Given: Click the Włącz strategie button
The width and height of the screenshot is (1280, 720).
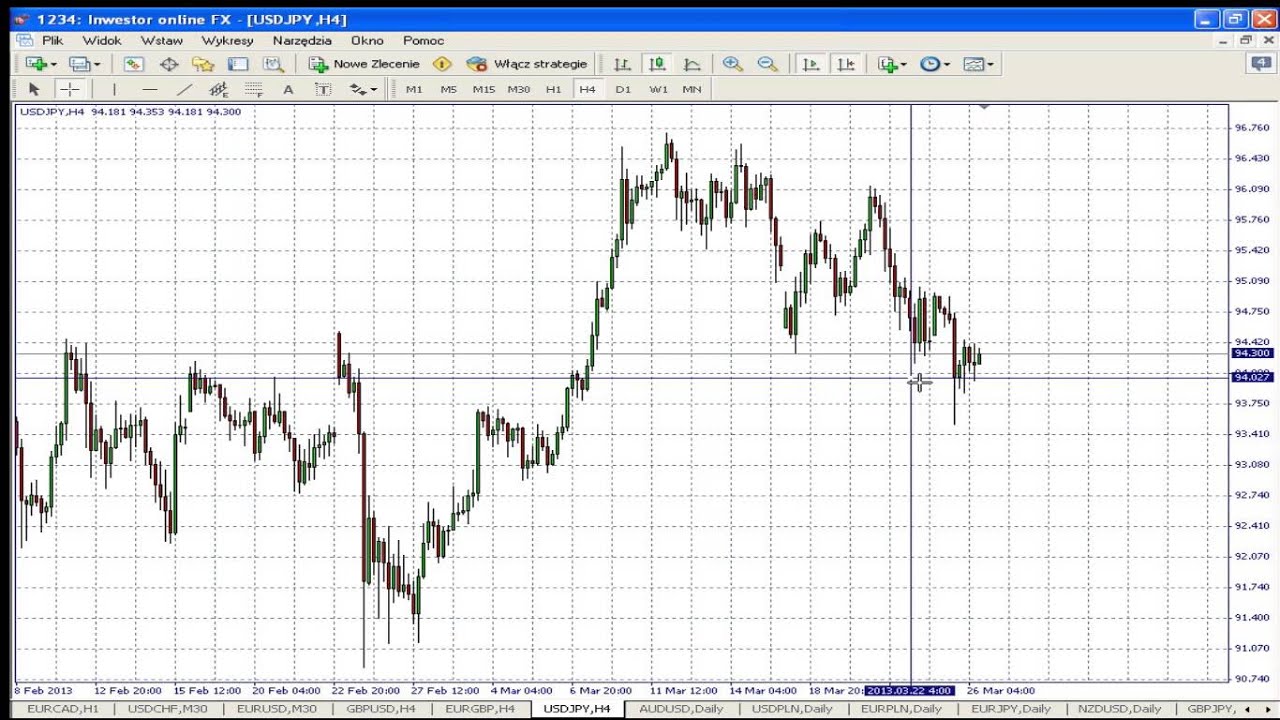Looking at the screenshot, I should coord(527,64).
